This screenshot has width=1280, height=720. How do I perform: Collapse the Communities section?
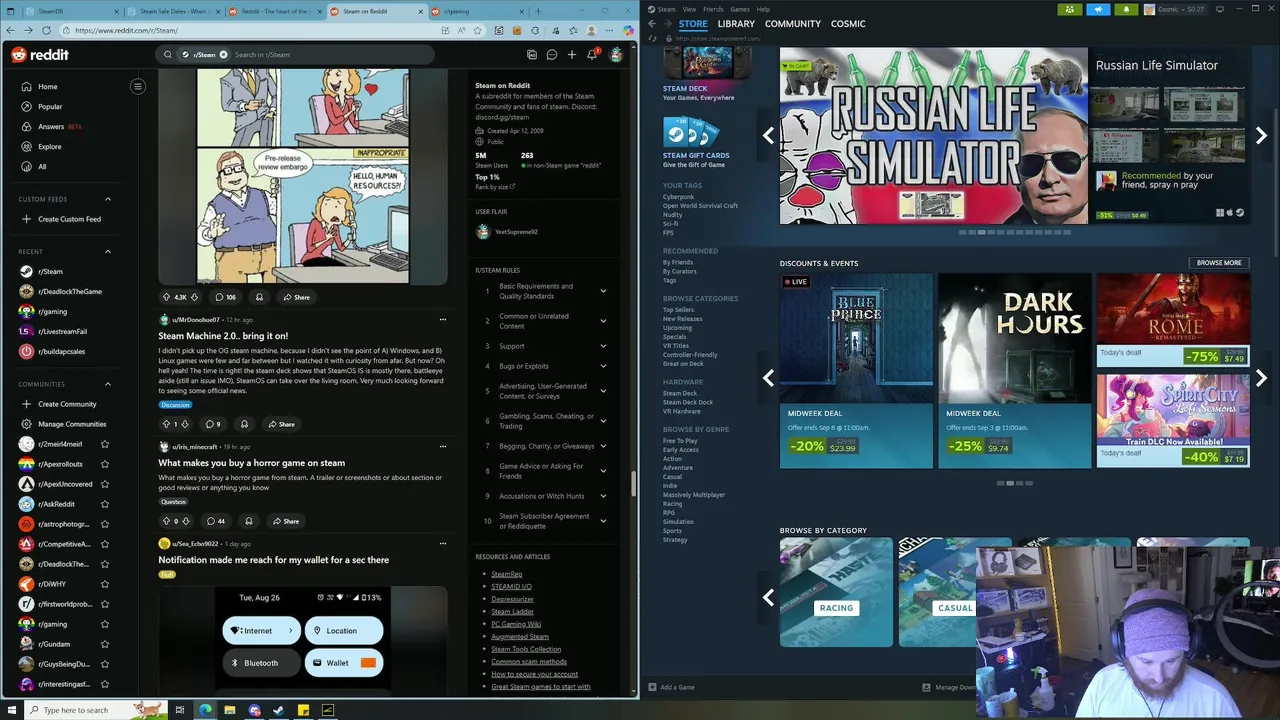108,384
